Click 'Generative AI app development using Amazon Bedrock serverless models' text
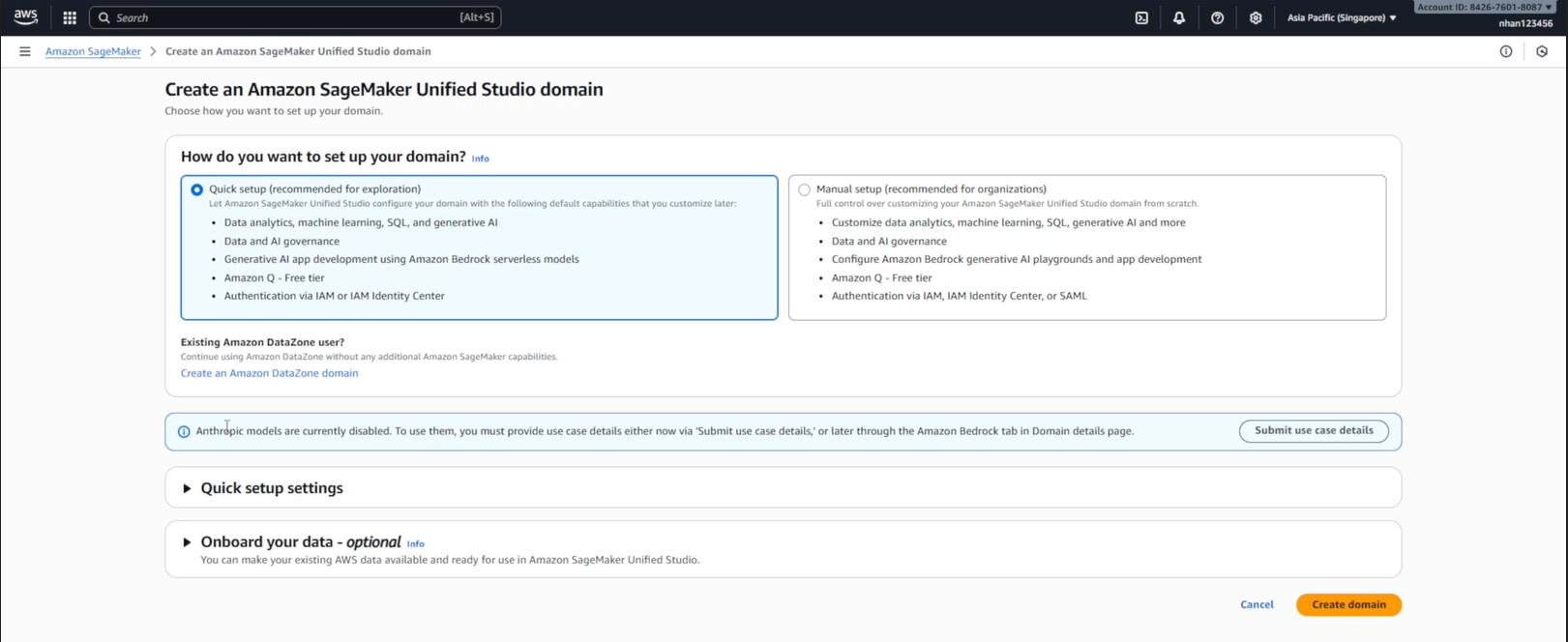The height and width of the screenshot is (642, 1568). [401, 259]
